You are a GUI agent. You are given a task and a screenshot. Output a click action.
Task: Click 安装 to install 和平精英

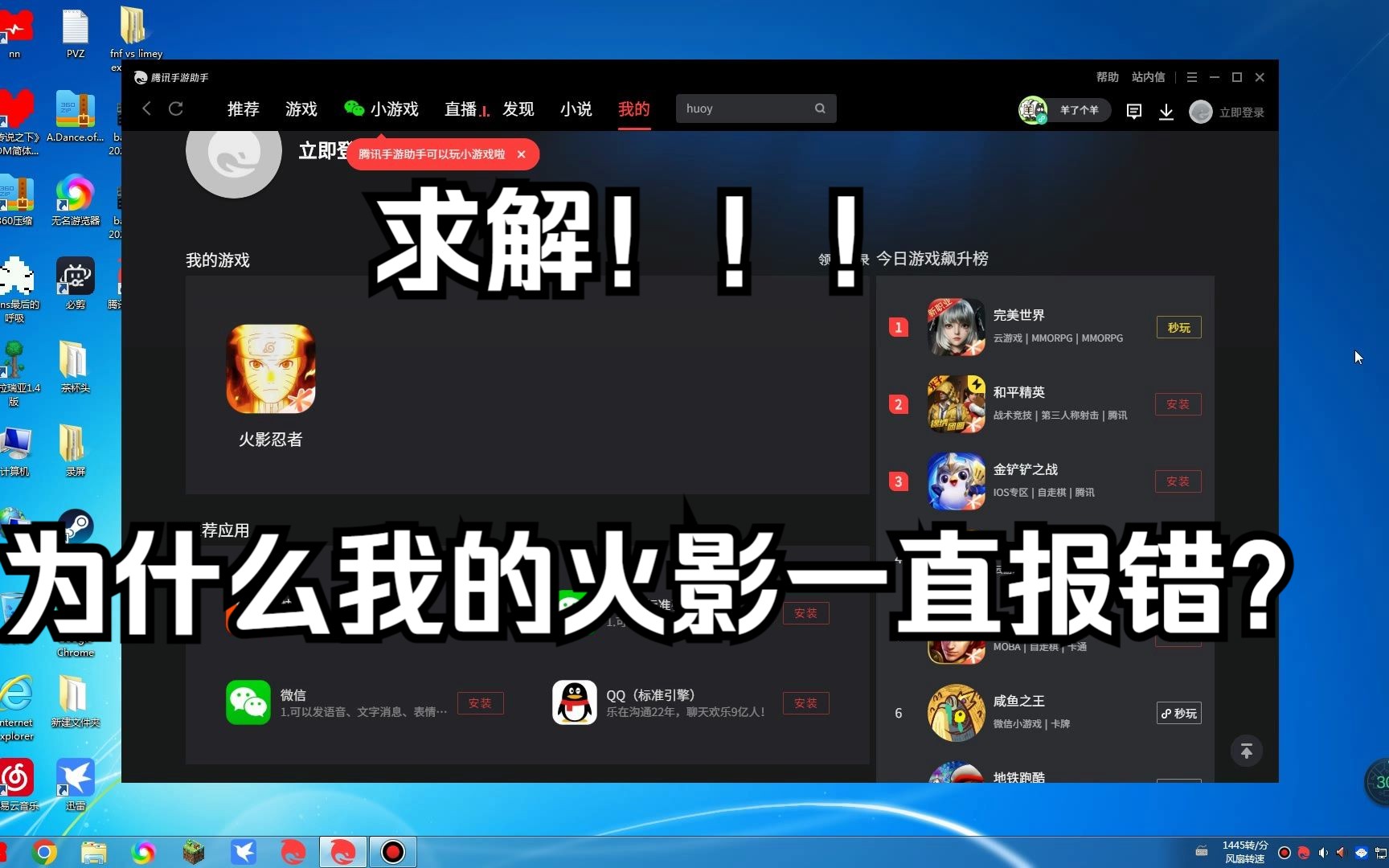(x=1178, y=404)
